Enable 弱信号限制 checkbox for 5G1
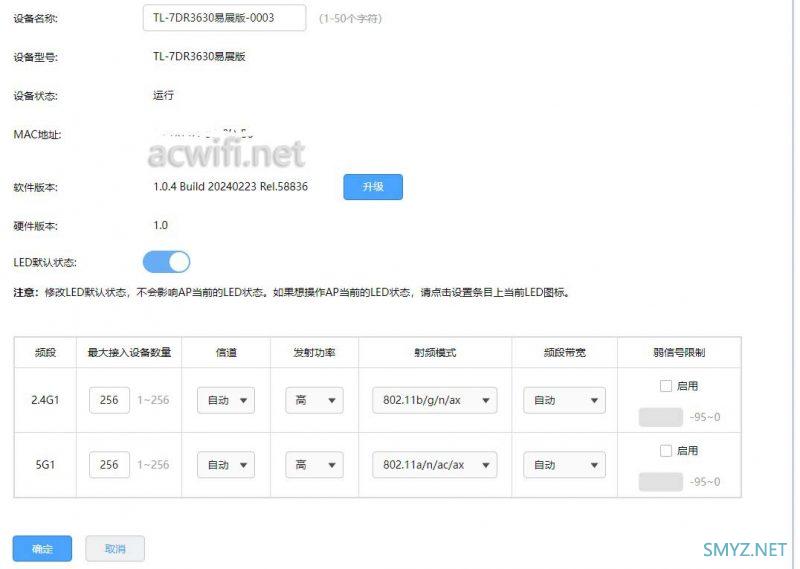 click(x=666, y=451)
